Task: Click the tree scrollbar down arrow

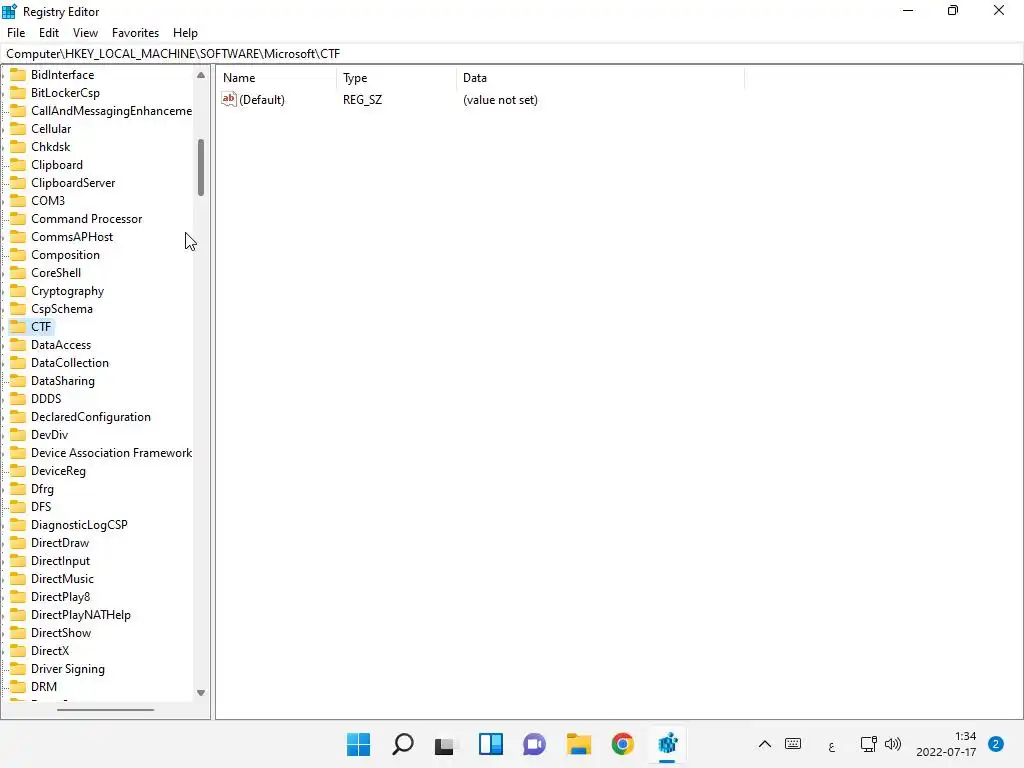Action: 201,693
